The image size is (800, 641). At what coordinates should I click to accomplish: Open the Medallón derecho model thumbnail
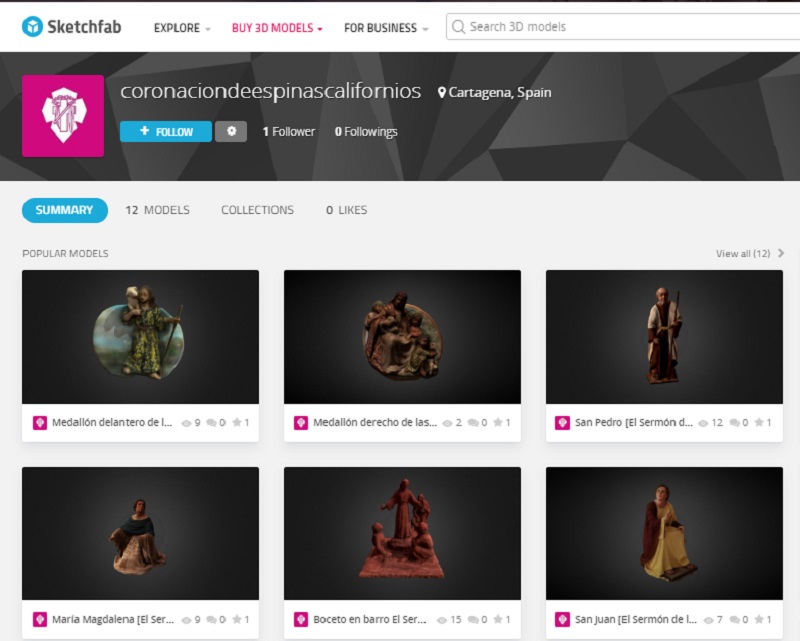(403, 337)
